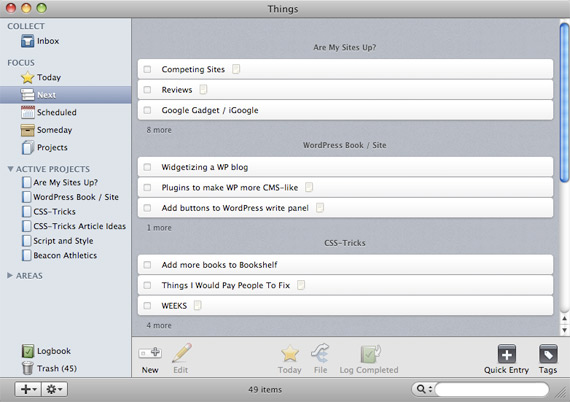This screenshot has height=402, width=570.
Task: Expand the Areas section
Action: tap(10, 276)
